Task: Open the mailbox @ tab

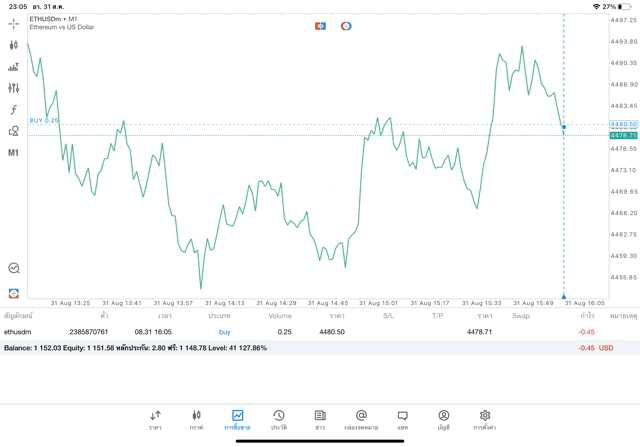Action: point(361,419)
